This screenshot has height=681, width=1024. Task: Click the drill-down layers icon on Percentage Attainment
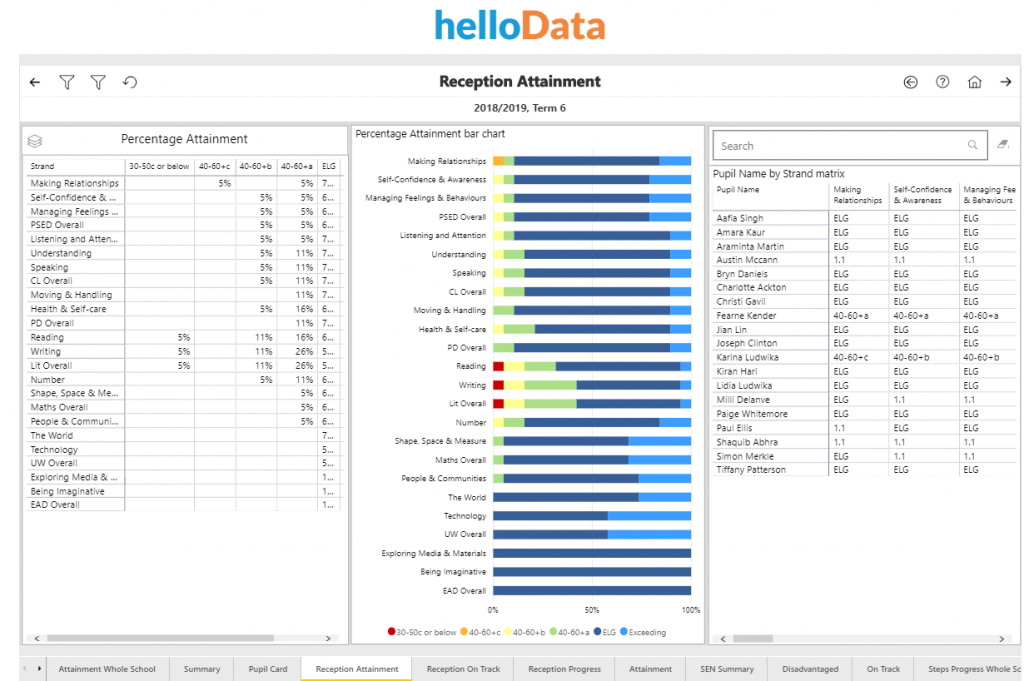(x=35, y=140)
